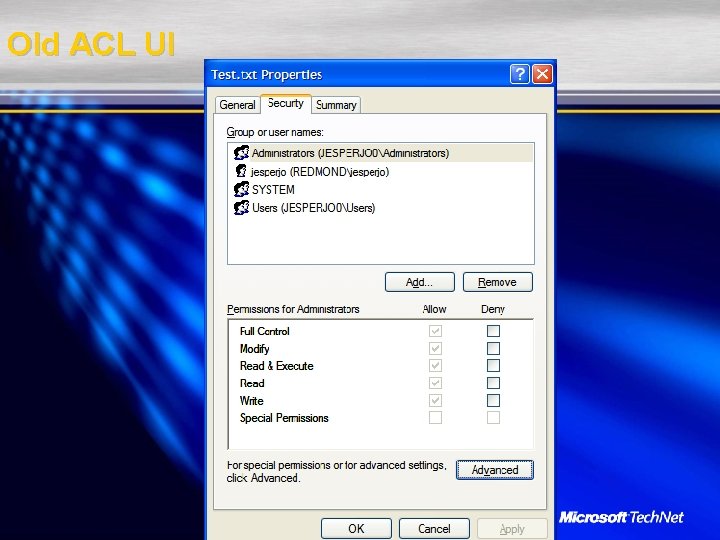Confirm with the OK button
720x540 pixels.
[x=356, y=529]
